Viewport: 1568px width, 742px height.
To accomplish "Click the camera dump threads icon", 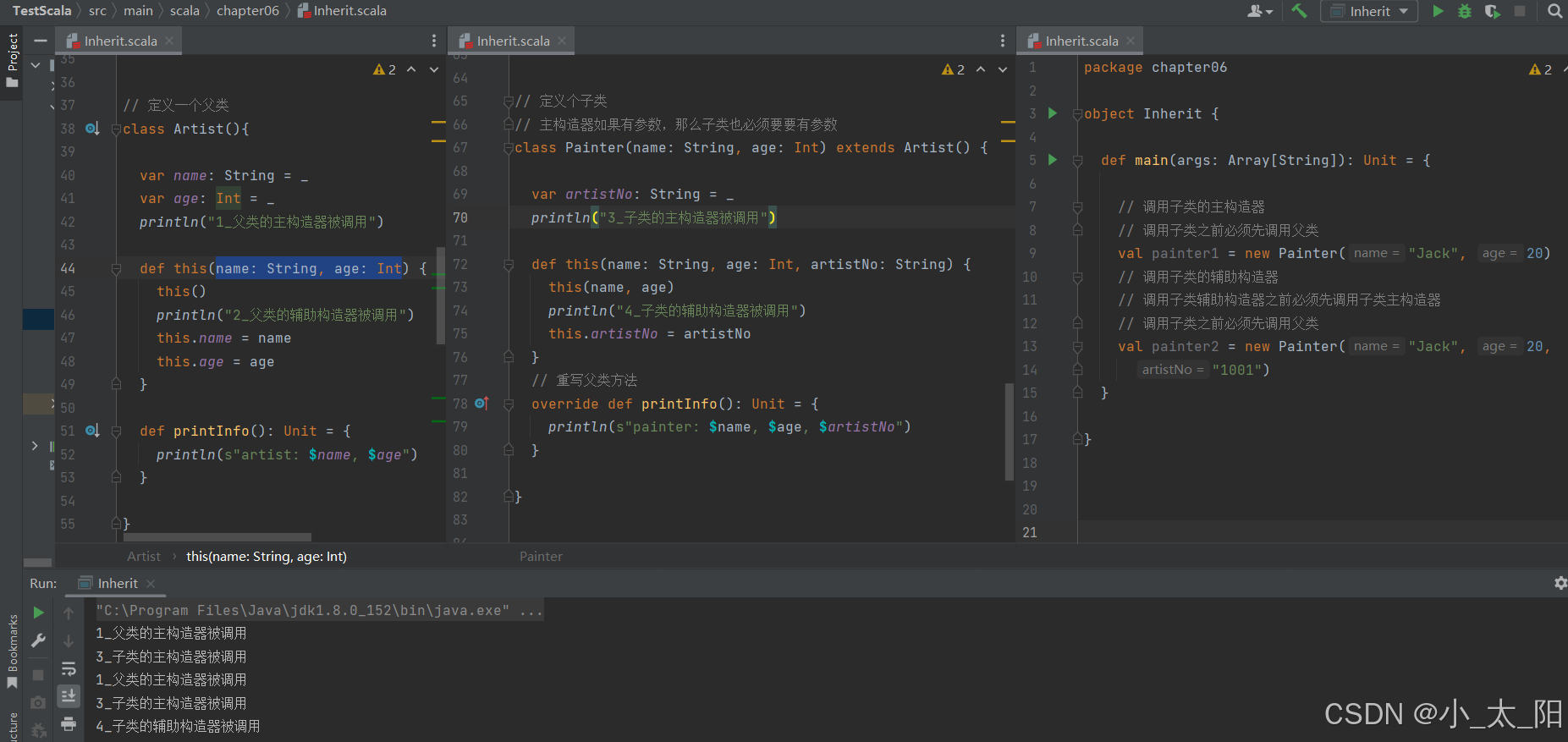I will tap(38, 703).
